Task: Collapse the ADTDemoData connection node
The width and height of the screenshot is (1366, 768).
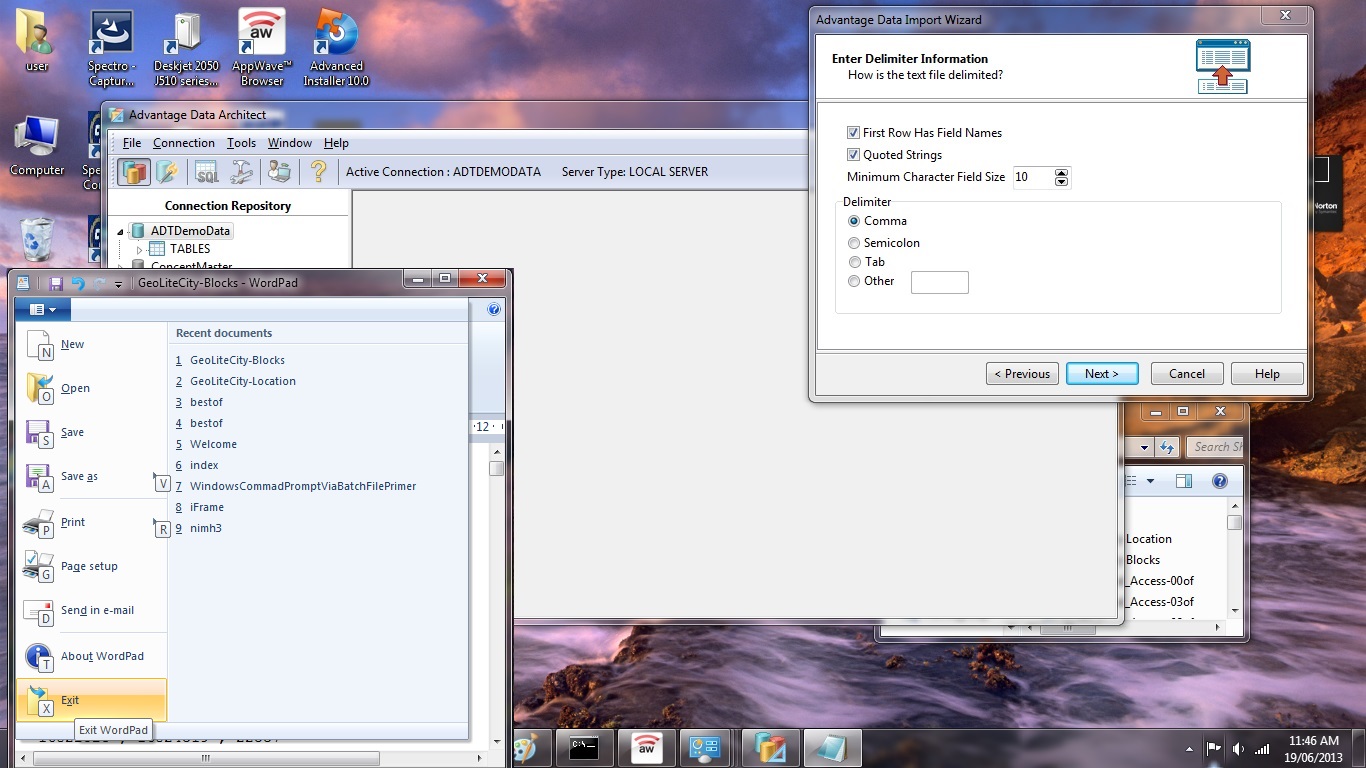Action: (x=121, y=232)
